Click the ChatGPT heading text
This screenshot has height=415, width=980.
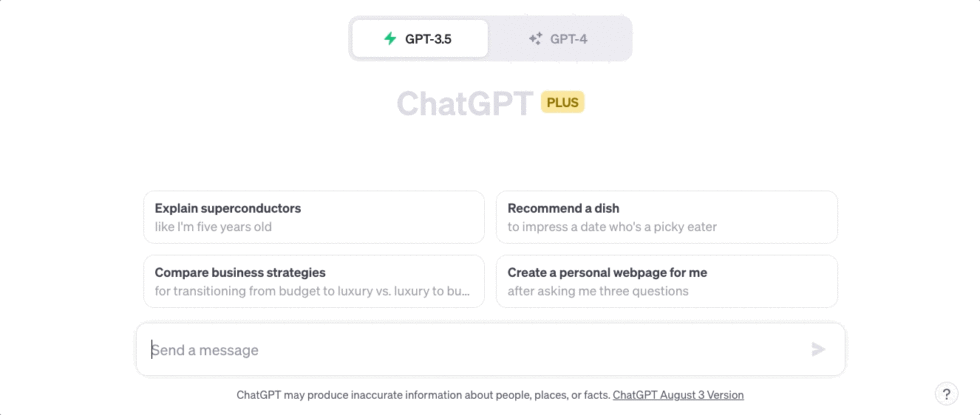coord(464,103)
